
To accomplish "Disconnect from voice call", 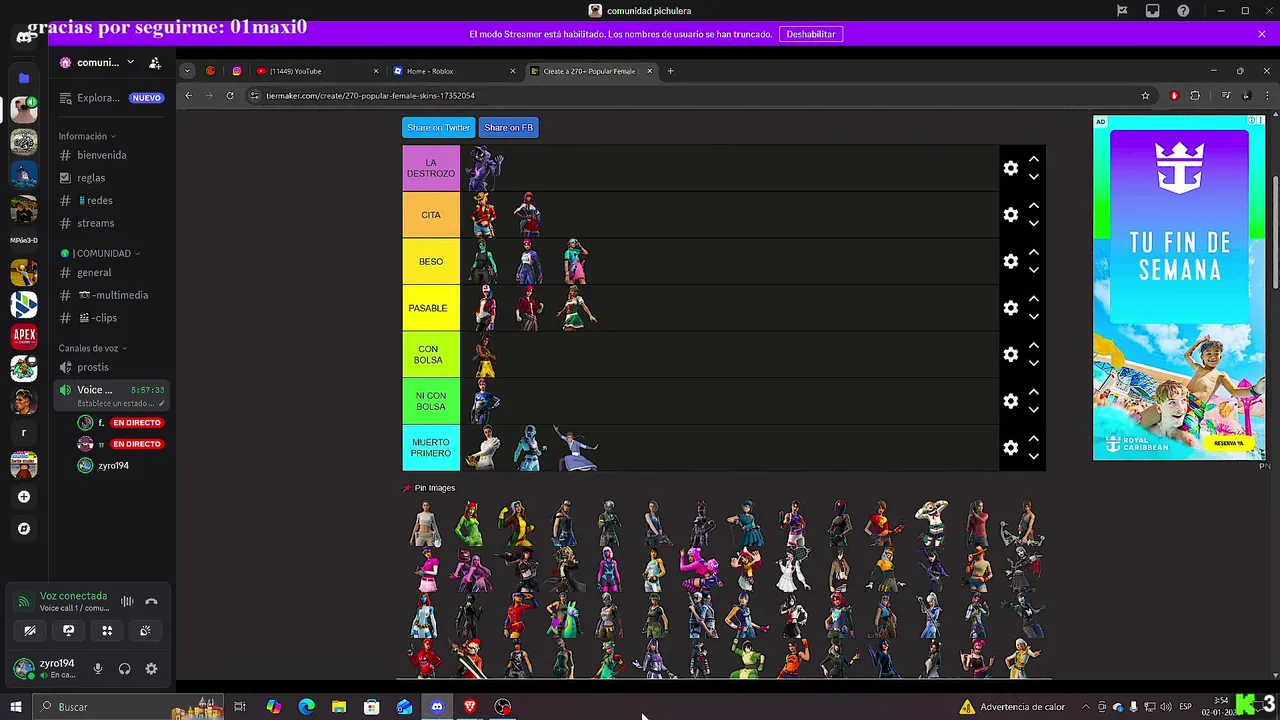I will click(151, 601).
